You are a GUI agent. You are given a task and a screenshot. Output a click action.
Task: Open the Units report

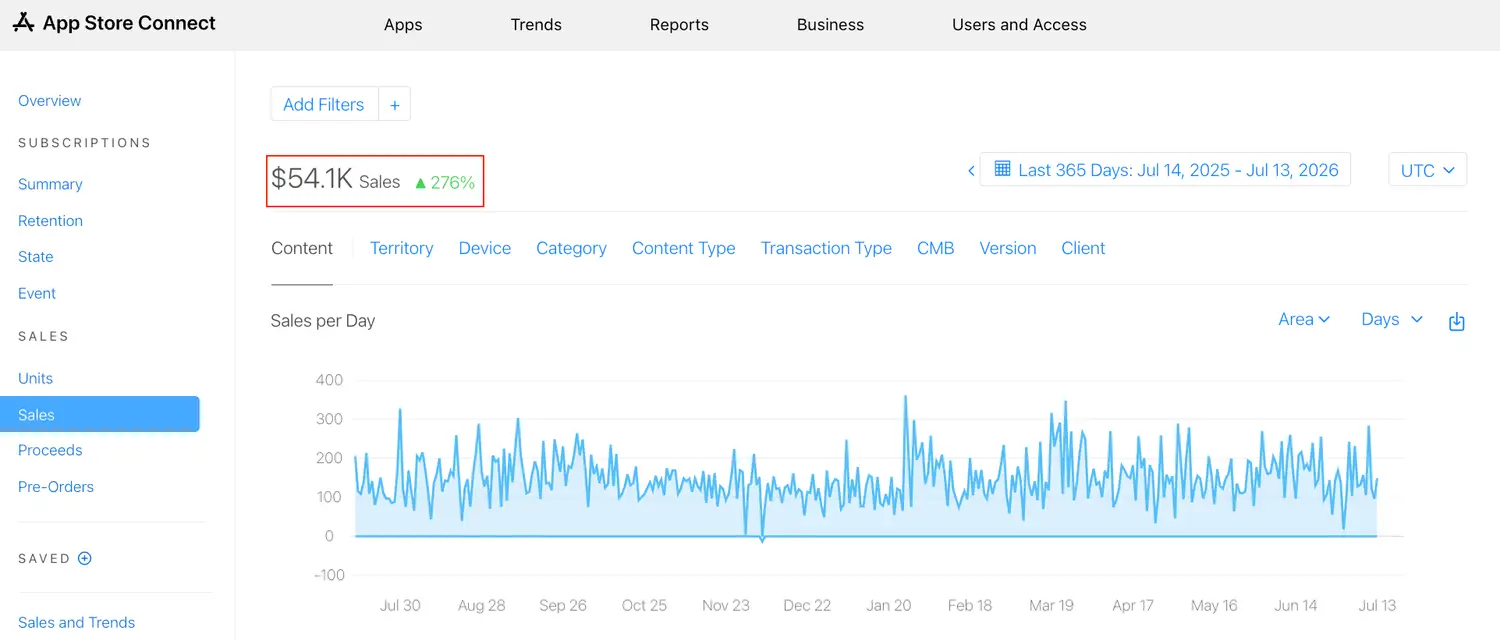(x=35, y=379)
